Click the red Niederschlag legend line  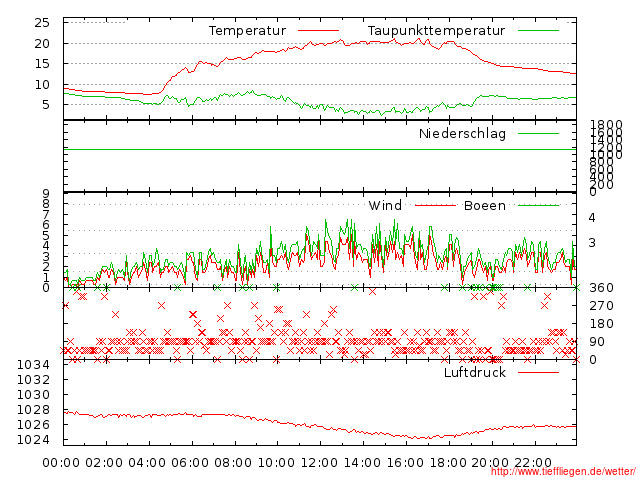(538, 134)
